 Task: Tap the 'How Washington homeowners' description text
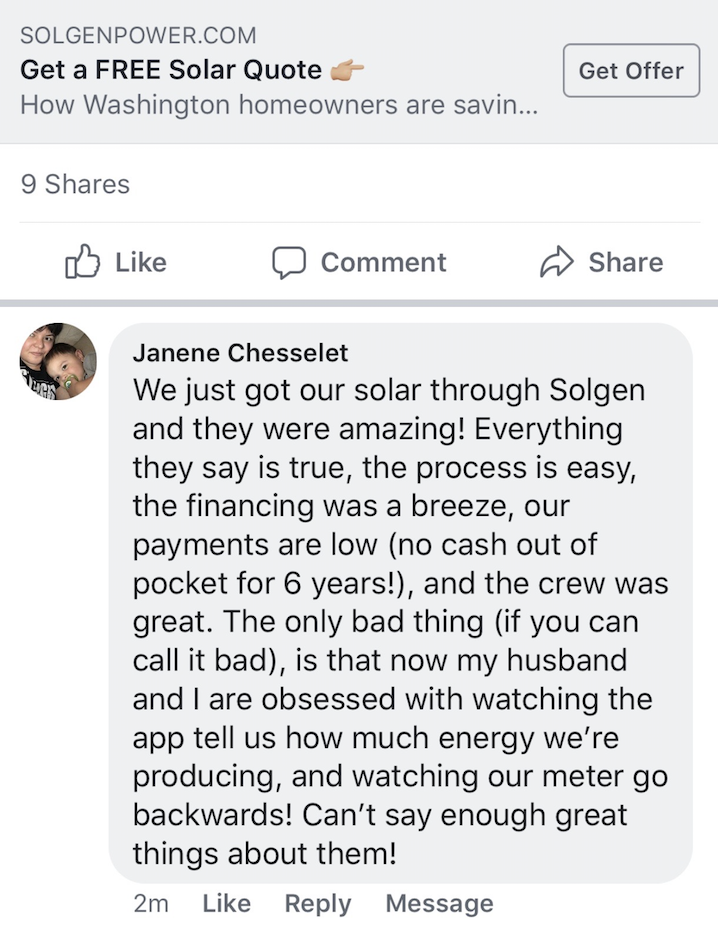click(279, 104)
